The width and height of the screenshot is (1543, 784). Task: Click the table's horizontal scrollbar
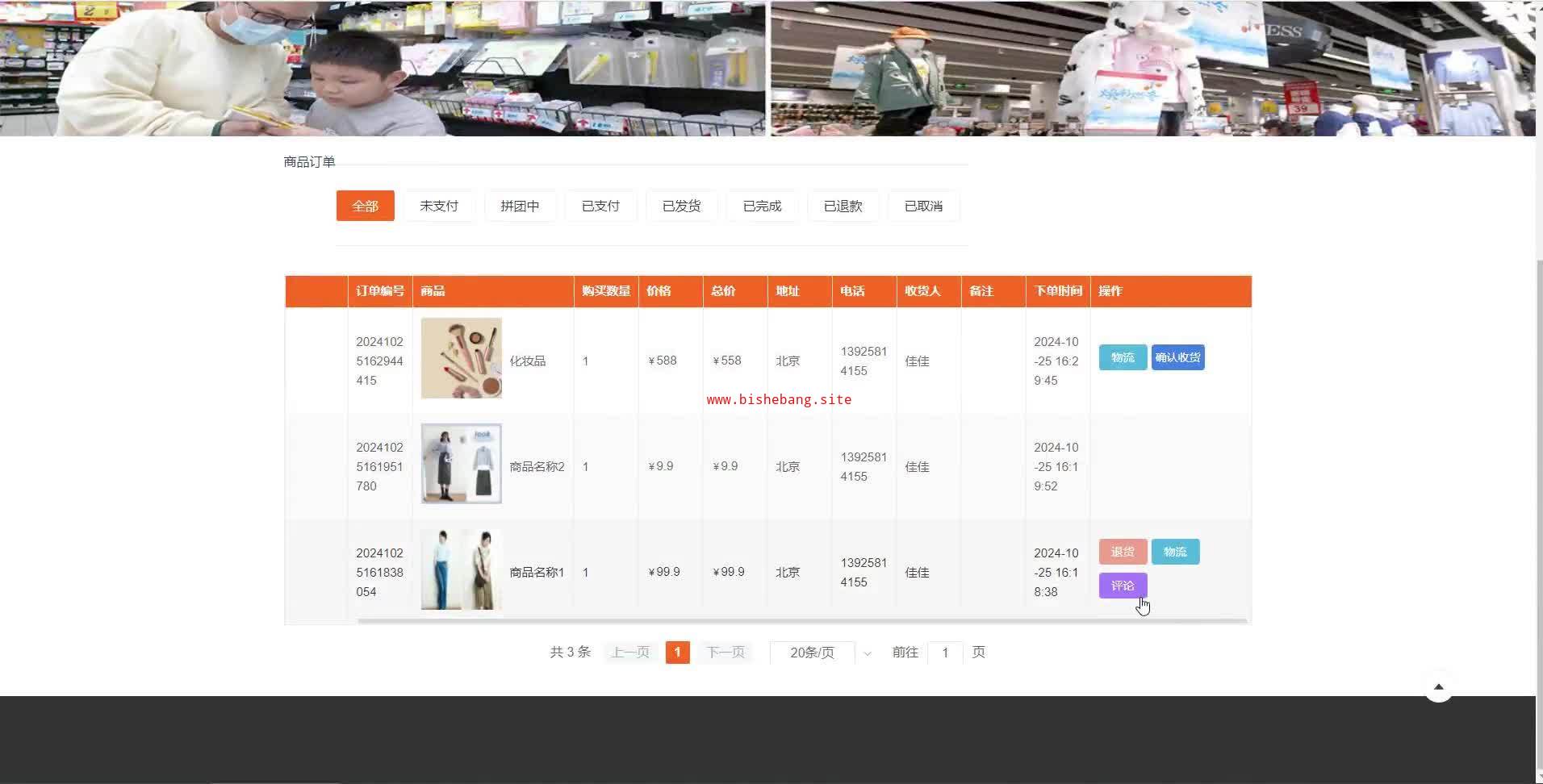(802, 621)
